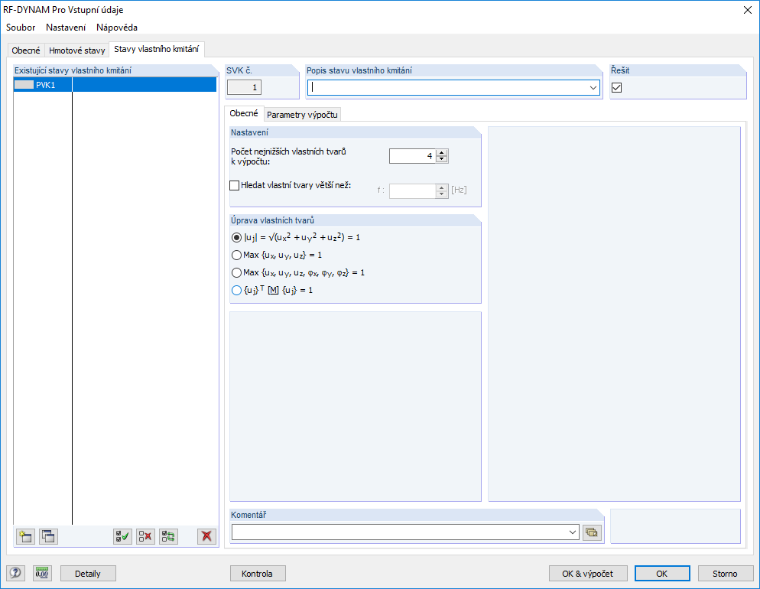Screen dimensions: 760x589
Task: Cancel with the Storno button
Action: pyautogui.click(x=725, y=573)
